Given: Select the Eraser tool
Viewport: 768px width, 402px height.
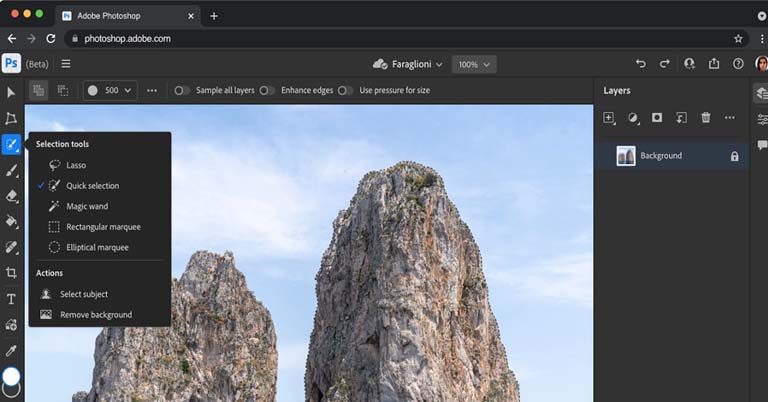Looking at the screenshot, I should pos(11,196).
